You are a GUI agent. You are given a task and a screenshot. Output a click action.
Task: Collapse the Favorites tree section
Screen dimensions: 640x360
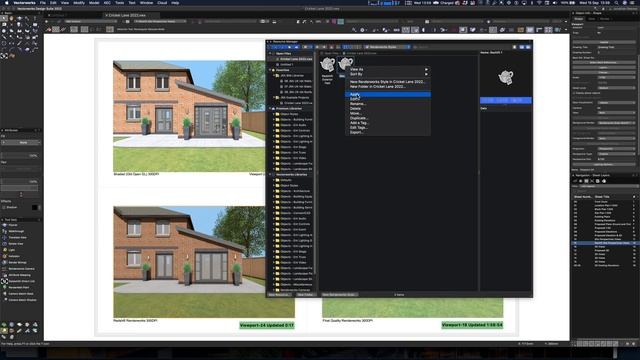tap(270, 70)
